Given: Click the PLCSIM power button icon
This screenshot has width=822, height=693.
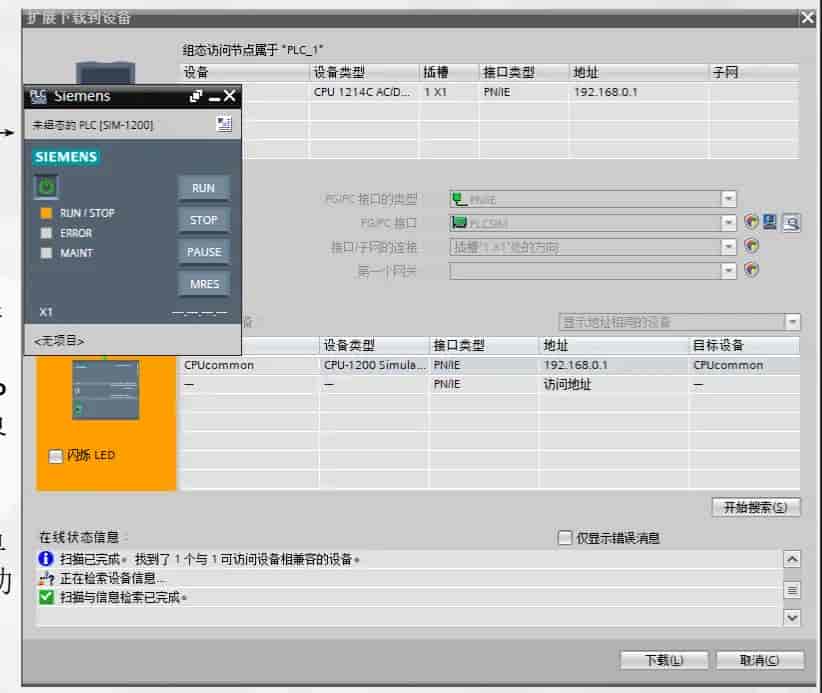Looking at the screenshot, I should click(46, 187).
